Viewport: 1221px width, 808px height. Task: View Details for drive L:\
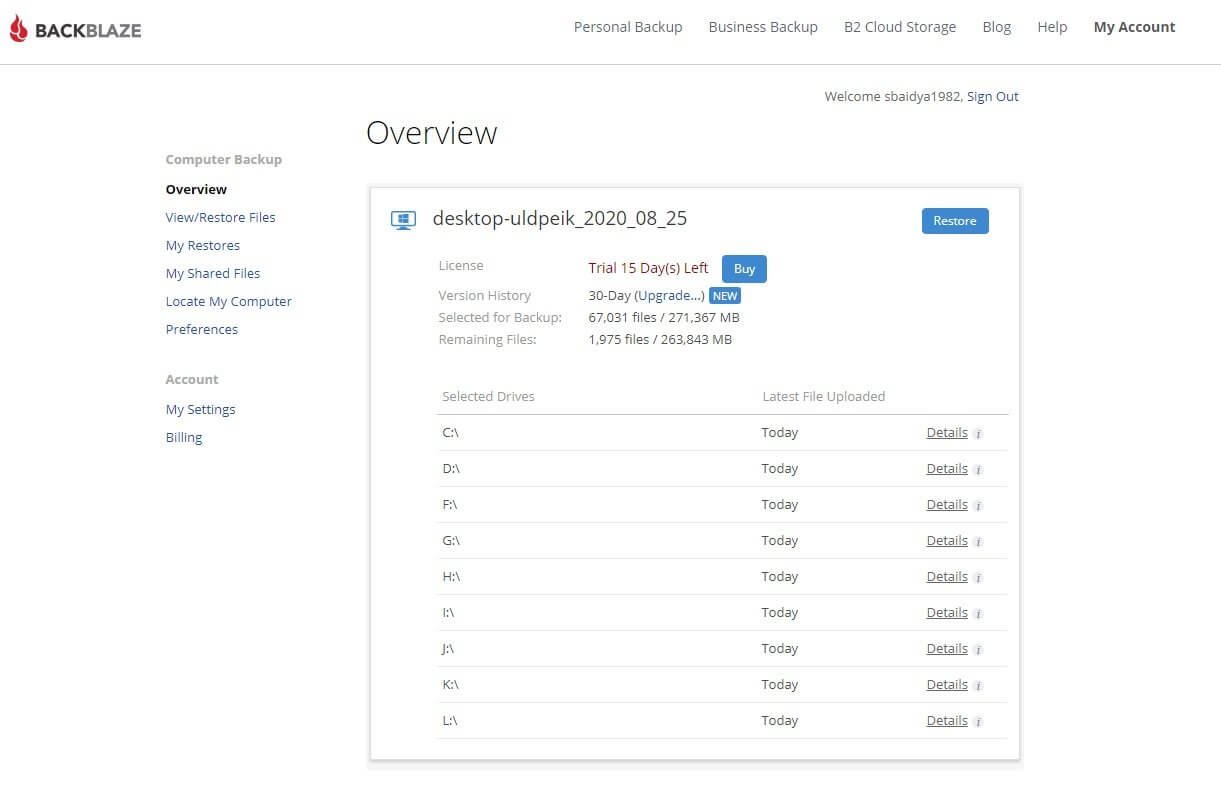(x=947, y=721)
